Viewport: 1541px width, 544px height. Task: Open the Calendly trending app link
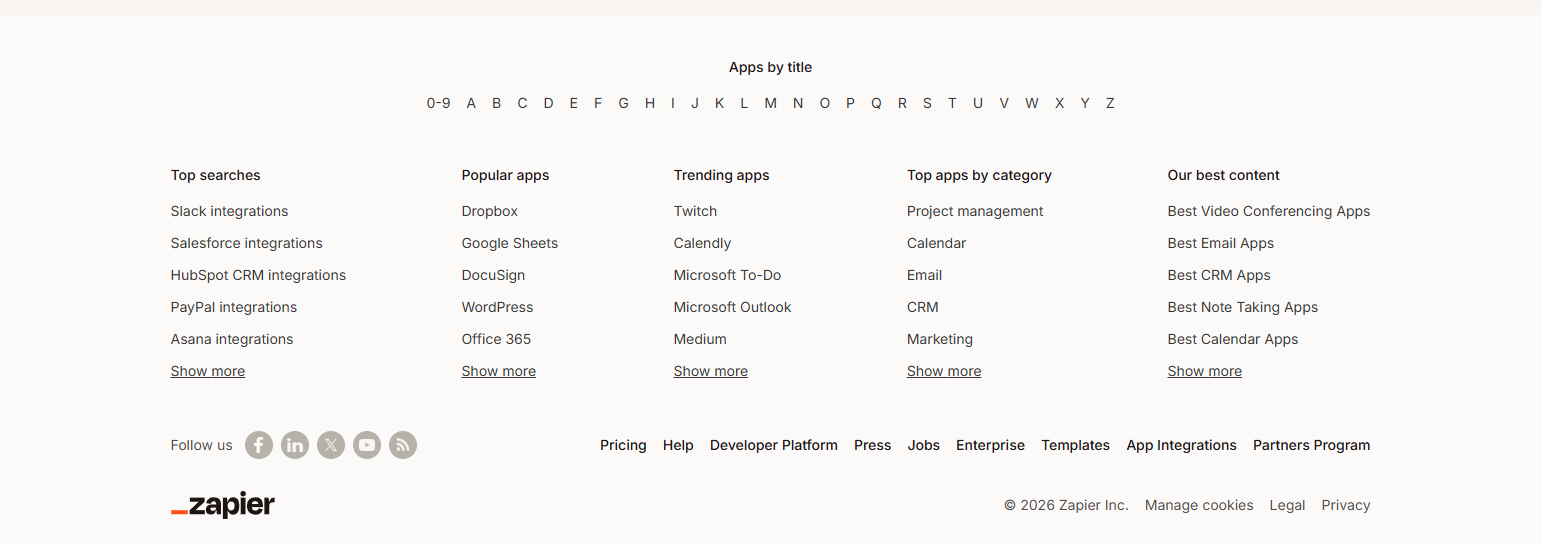(x=703, y=243)
